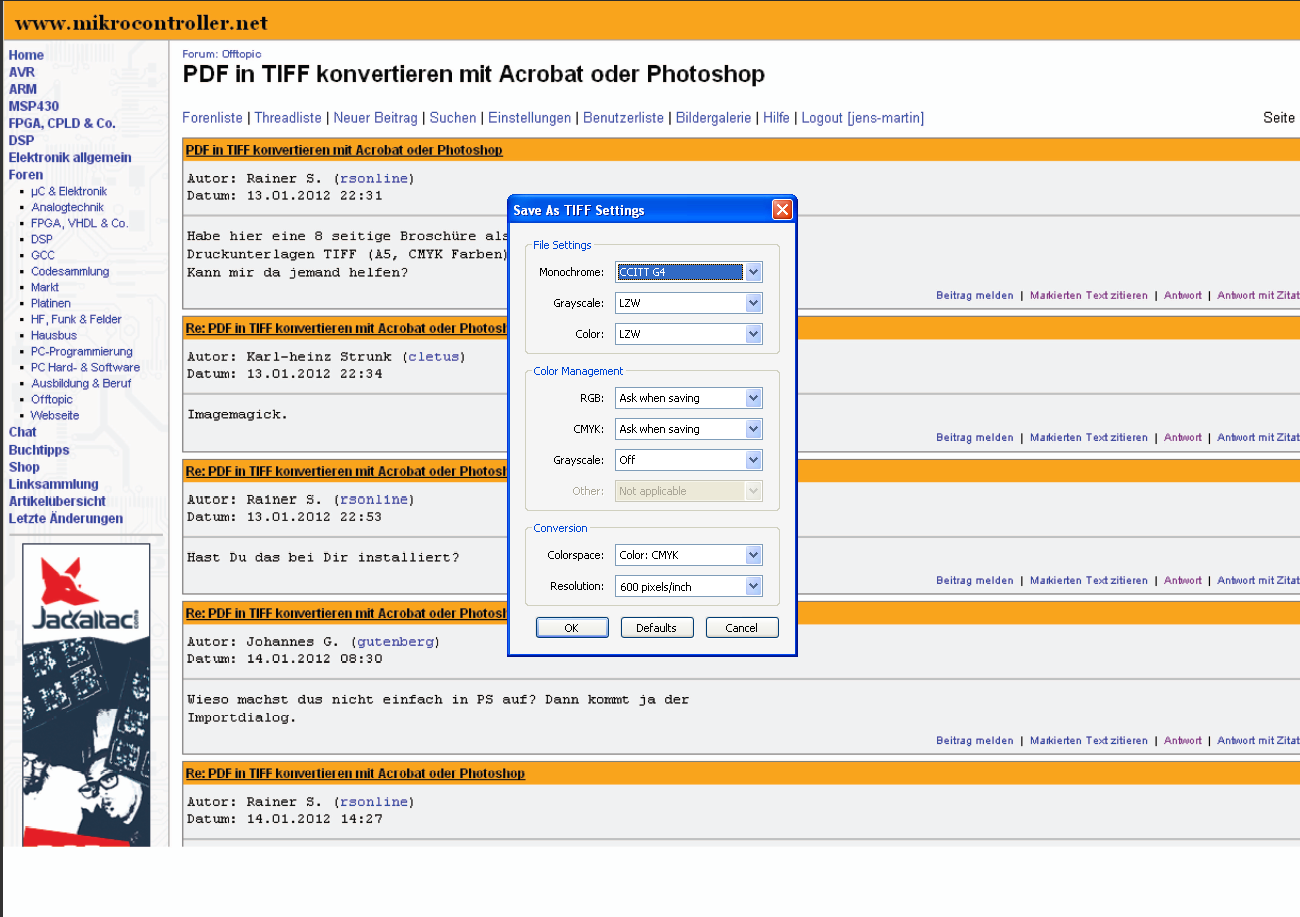Open the Linksammlung sidebar link
This screenshot has width=1300, height=917.
point(53,484)
